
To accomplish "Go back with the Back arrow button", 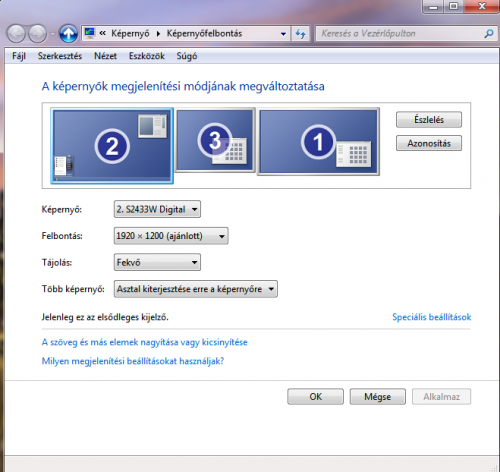I will click(x=16, y=34).
